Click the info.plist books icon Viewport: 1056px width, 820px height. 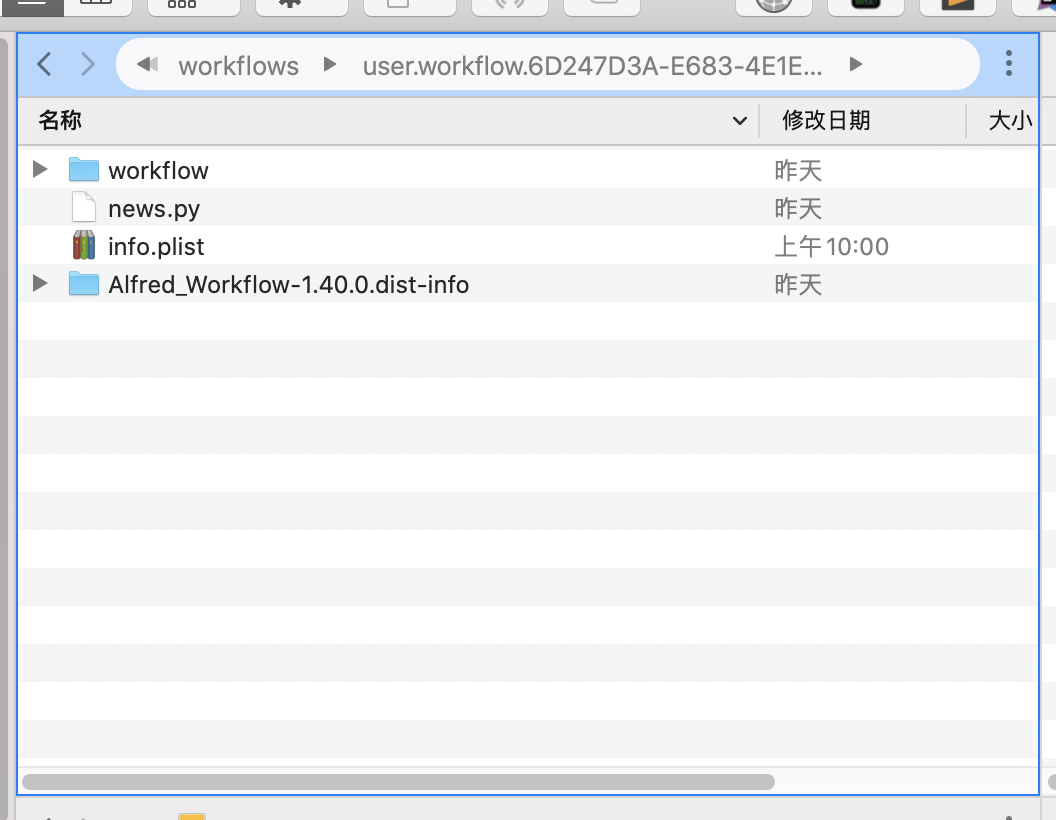coord(84,245)
